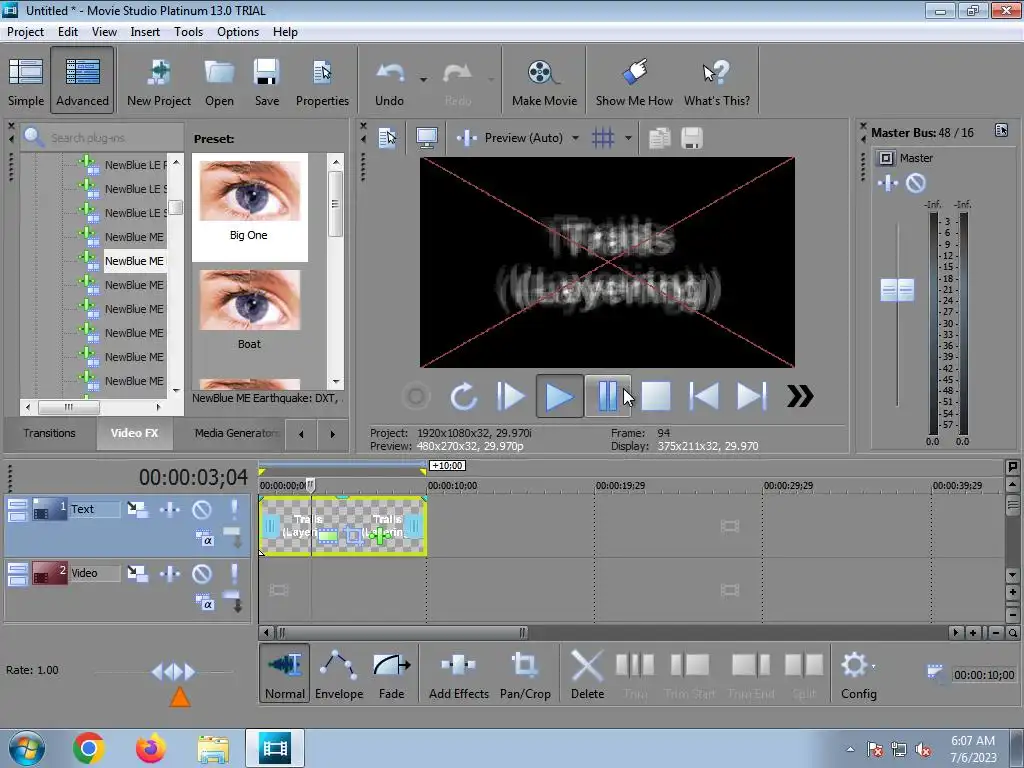Open the Tools menu
The image size is (1024, 768).
[x=188, y=31]
